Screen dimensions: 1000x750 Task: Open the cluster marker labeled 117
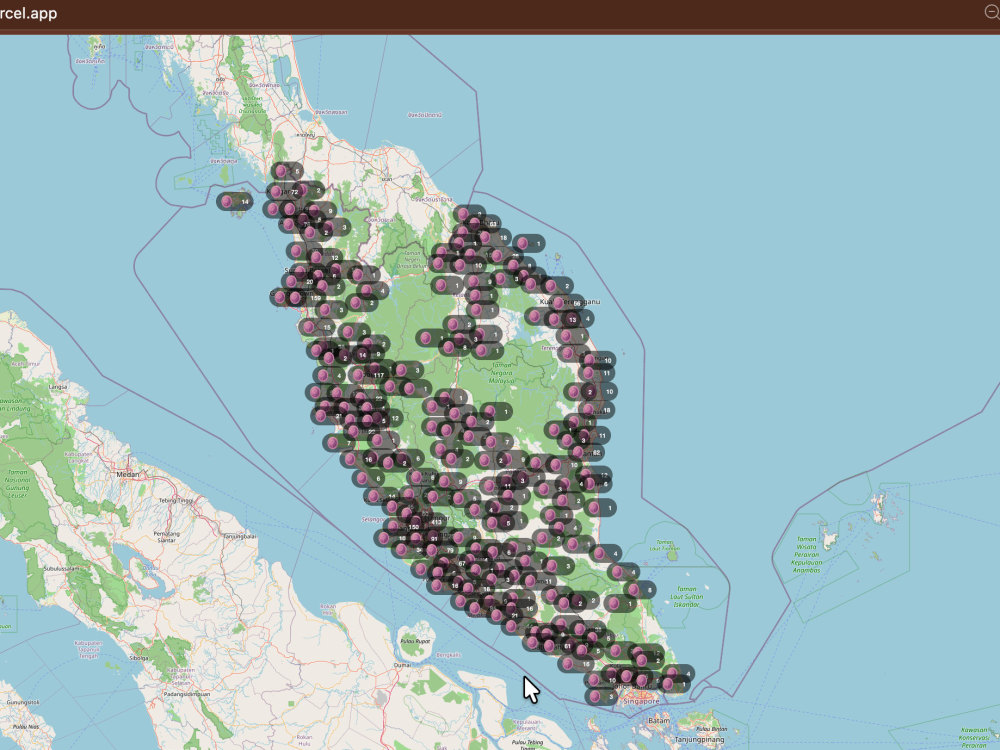(x=371, y=375)
